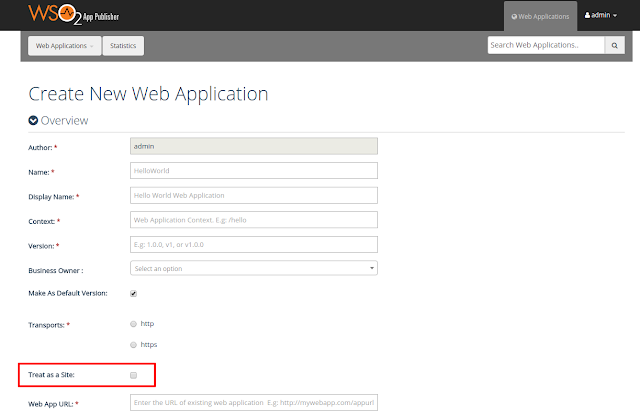Select the https transport radio button

click(133, 345)
